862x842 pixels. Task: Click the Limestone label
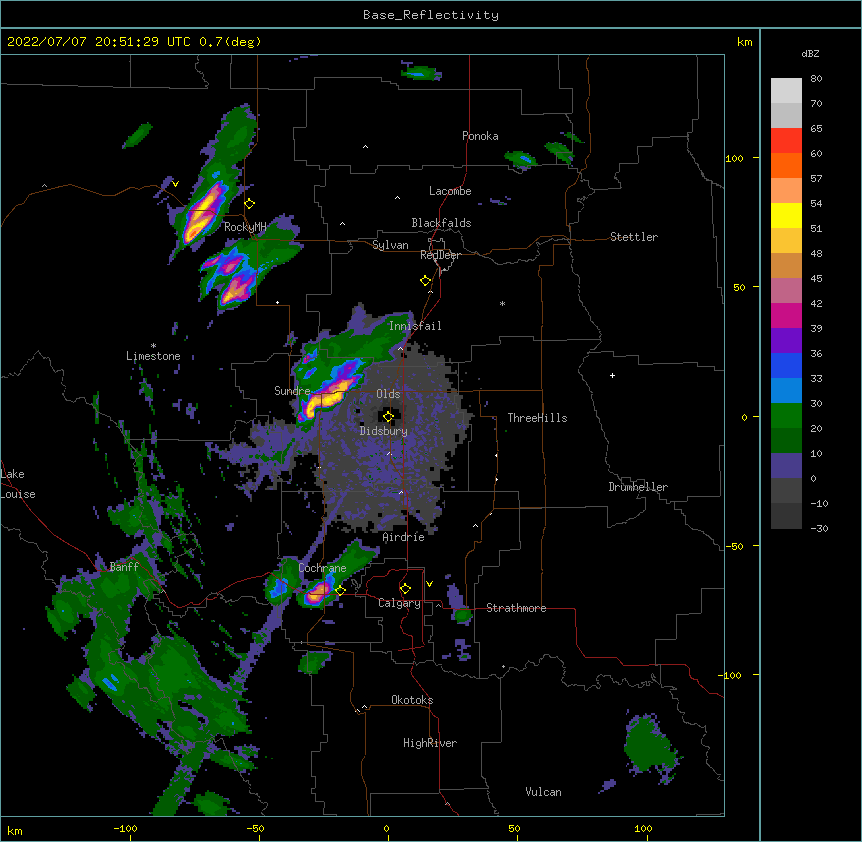(153, 356)
